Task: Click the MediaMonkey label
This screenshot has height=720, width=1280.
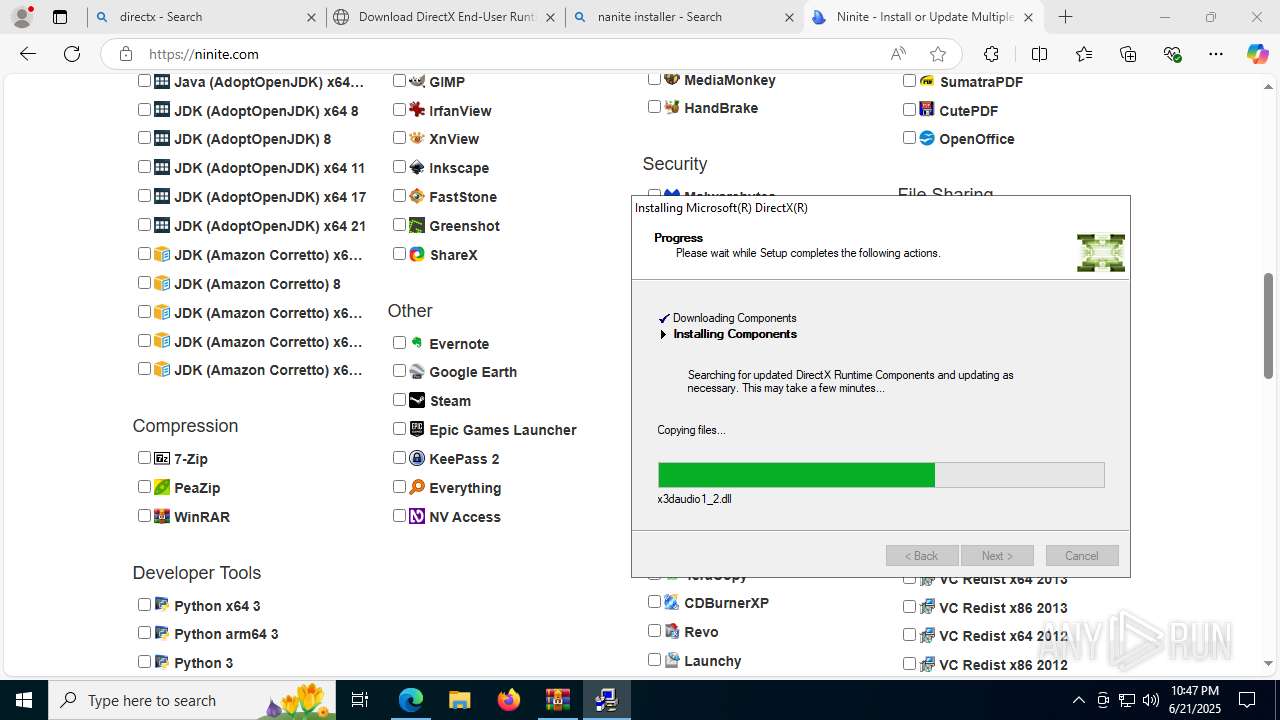Action: (x=730, y=80)
